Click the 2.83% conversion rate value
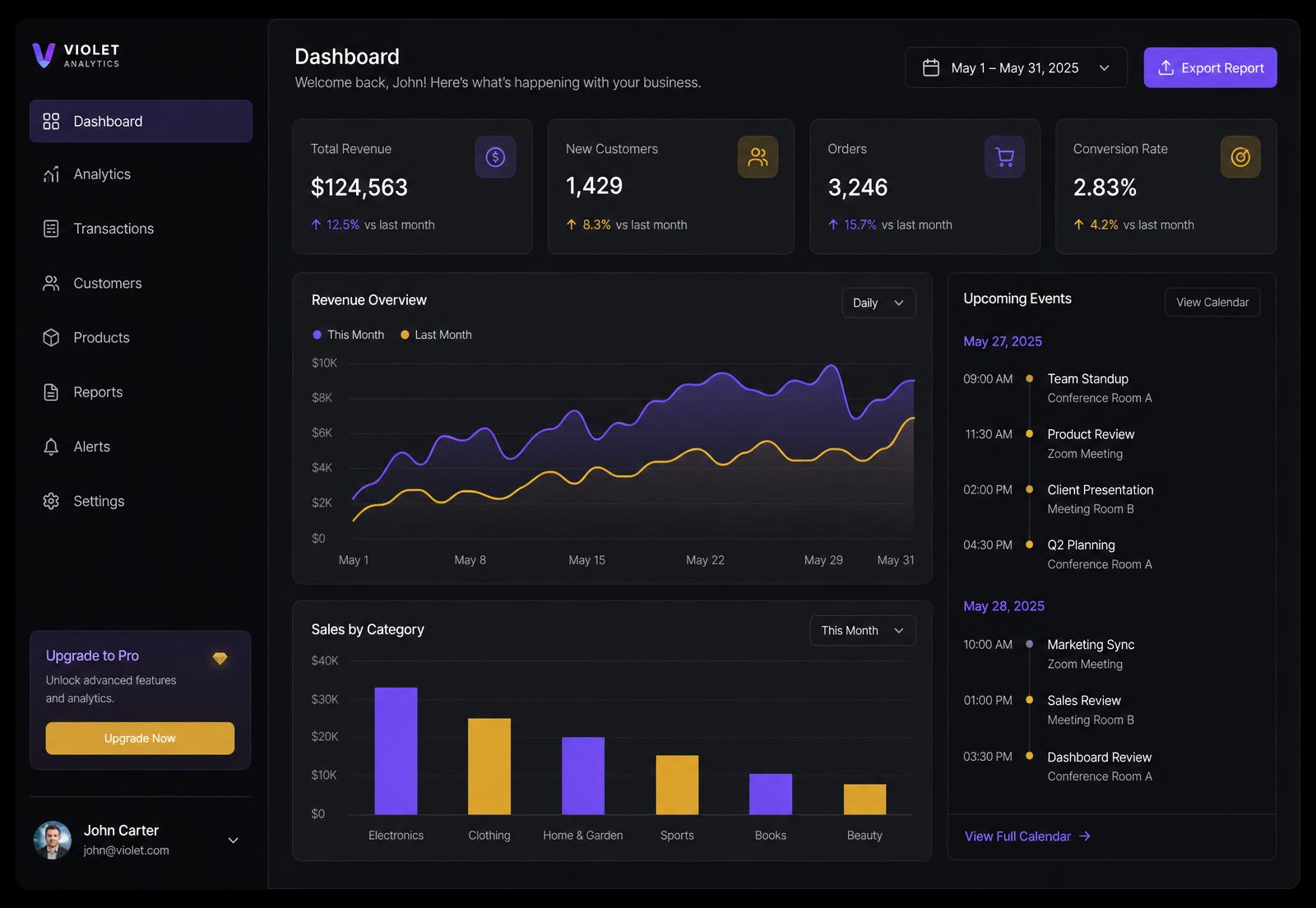 coord(1105,188)
